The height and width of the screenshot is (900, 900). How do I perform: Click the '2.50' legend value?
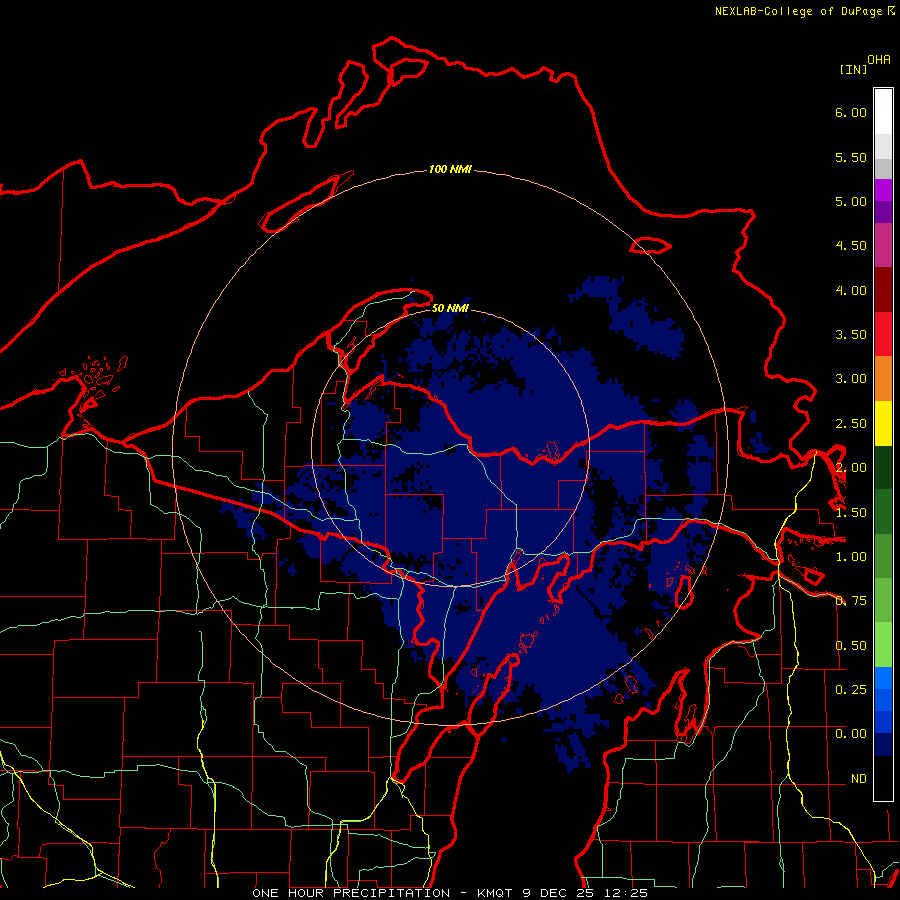click(851, 424)
